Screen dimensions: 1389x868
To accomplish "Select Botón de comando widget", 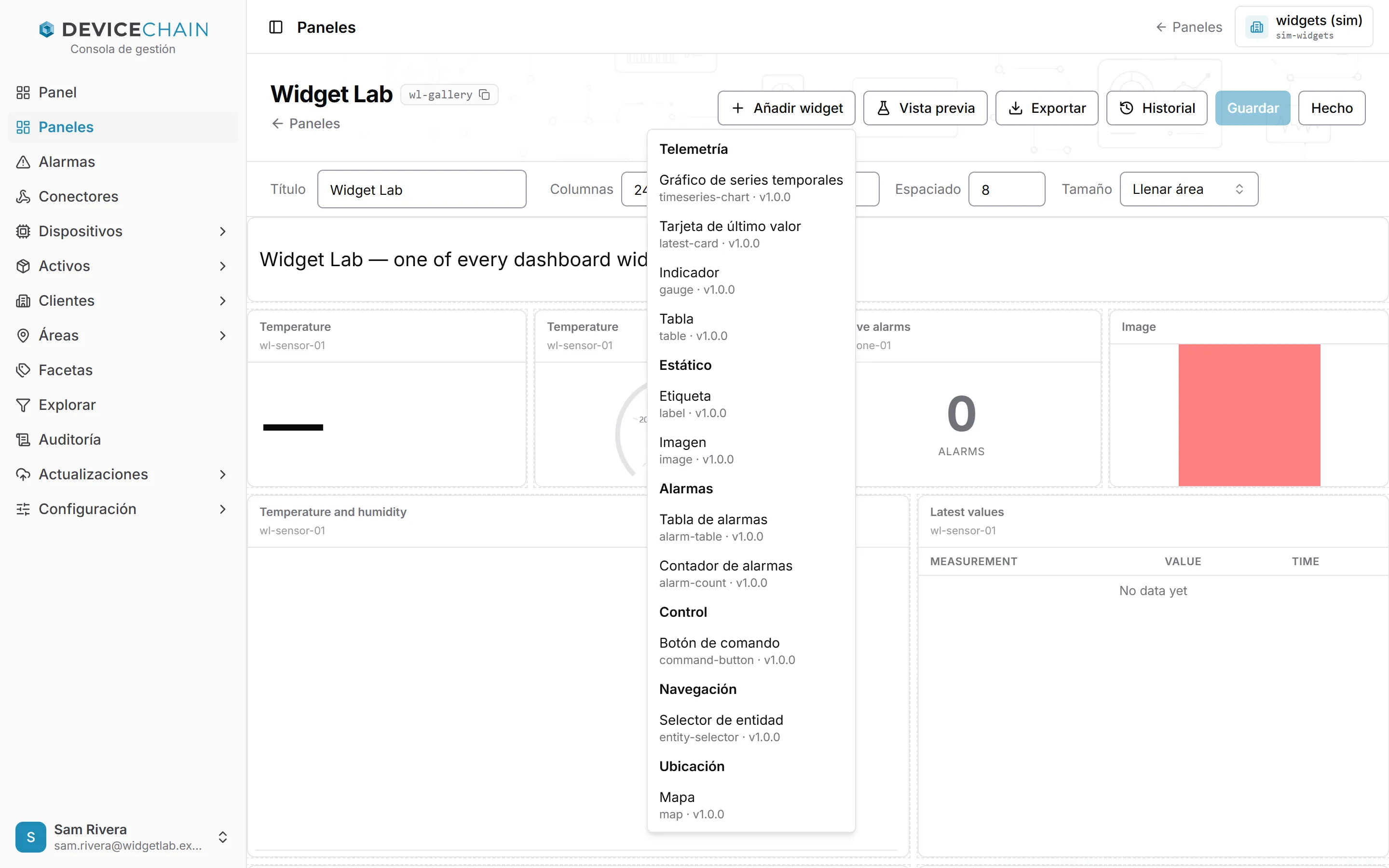I will tap(751, 651).
